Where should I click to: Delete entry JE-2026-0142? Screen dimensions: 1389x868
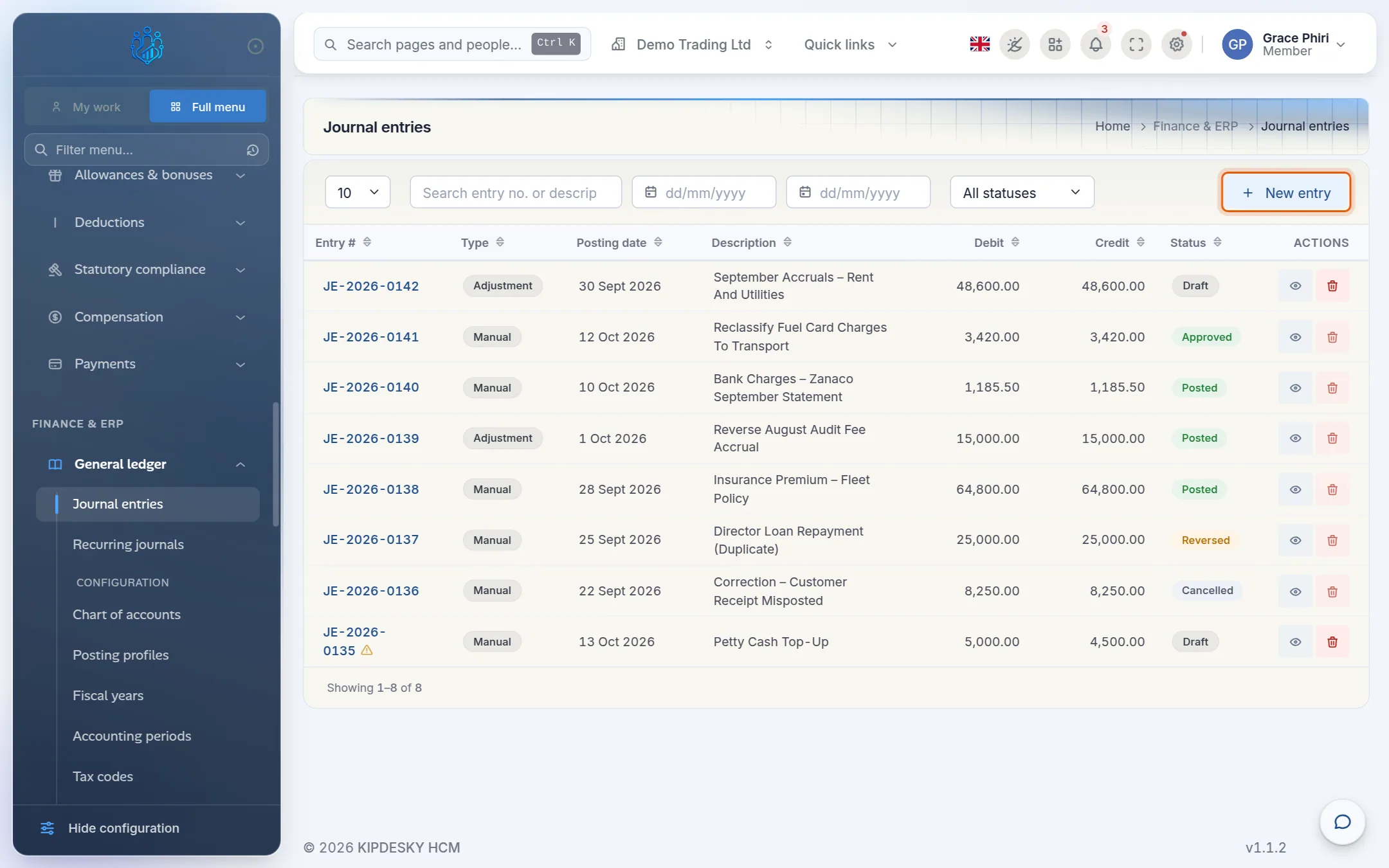(1332, 286)
